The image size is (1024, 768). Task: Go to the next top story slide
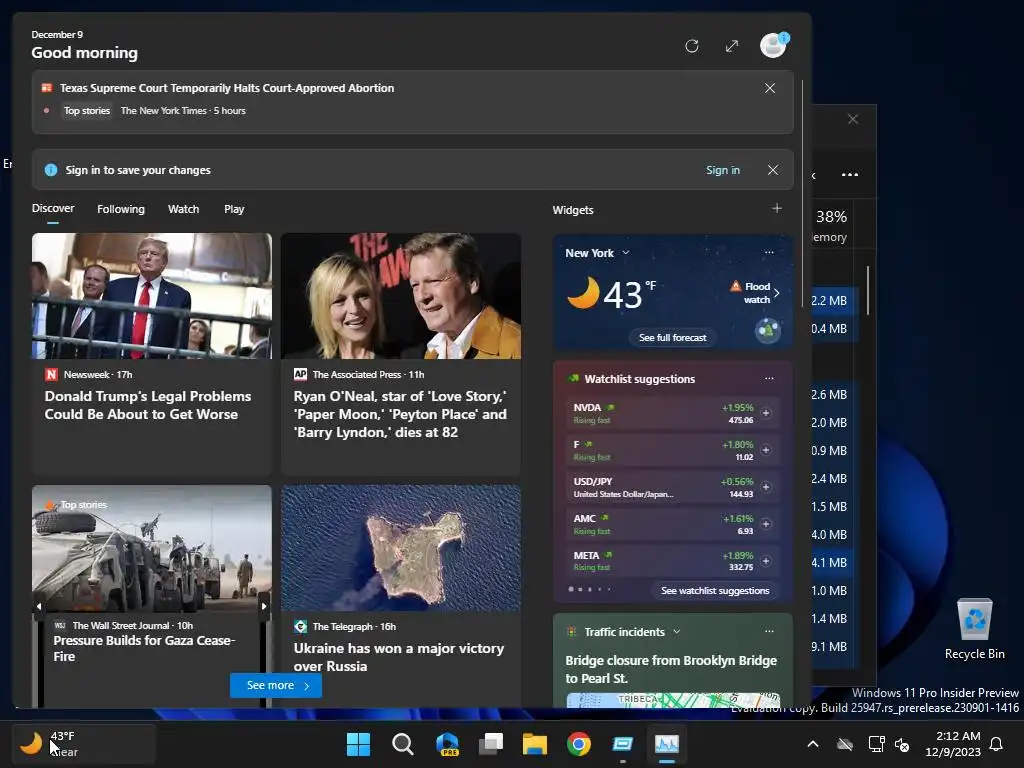(264, 606)
